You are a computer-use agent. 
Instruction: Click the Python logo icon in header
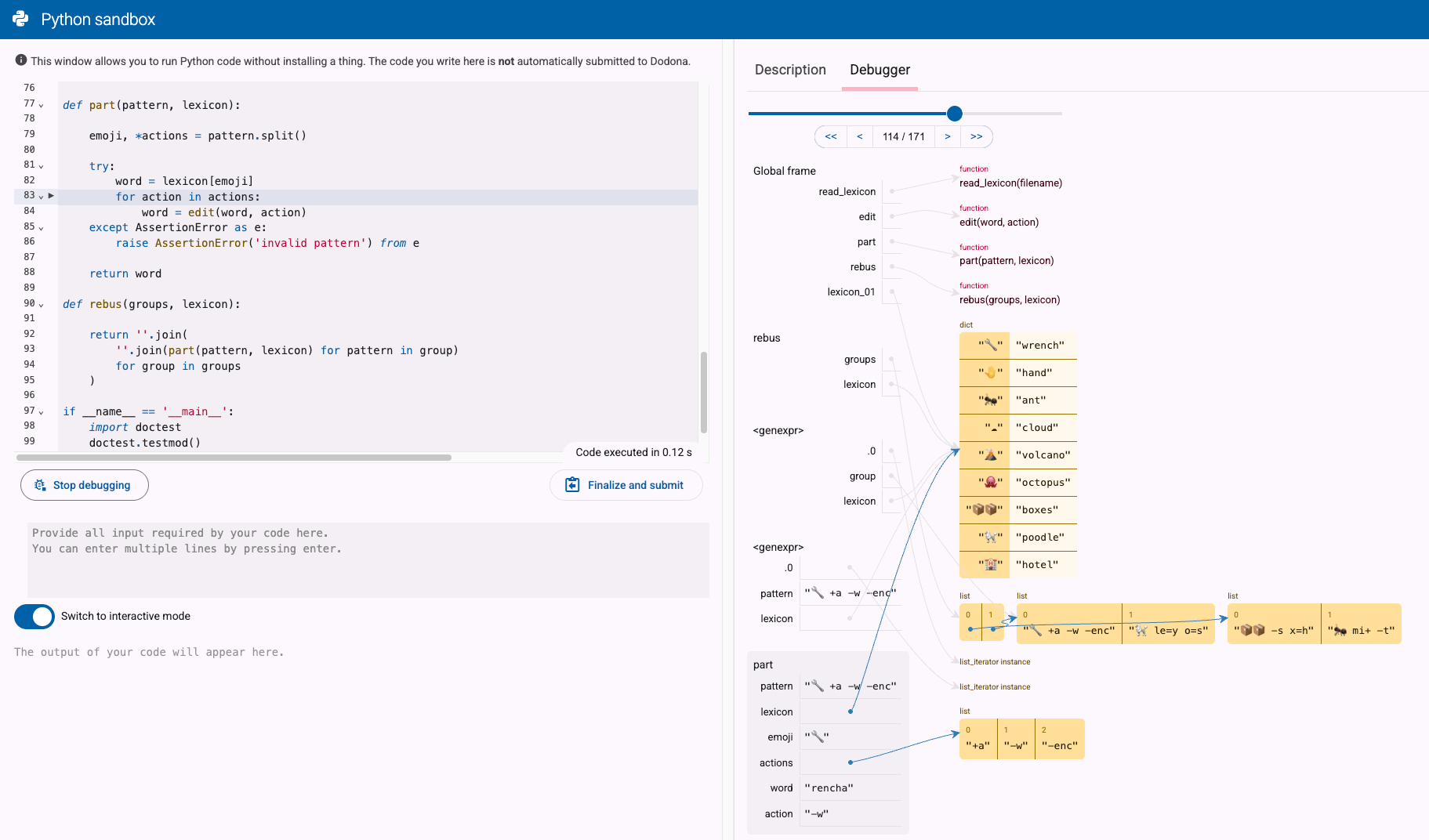point(20,19)
